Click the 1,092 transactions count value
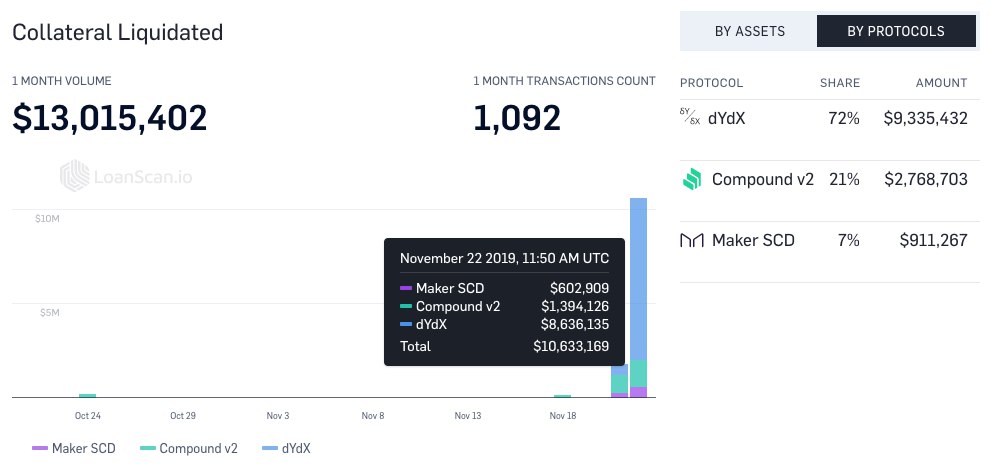 click(517, 118)
